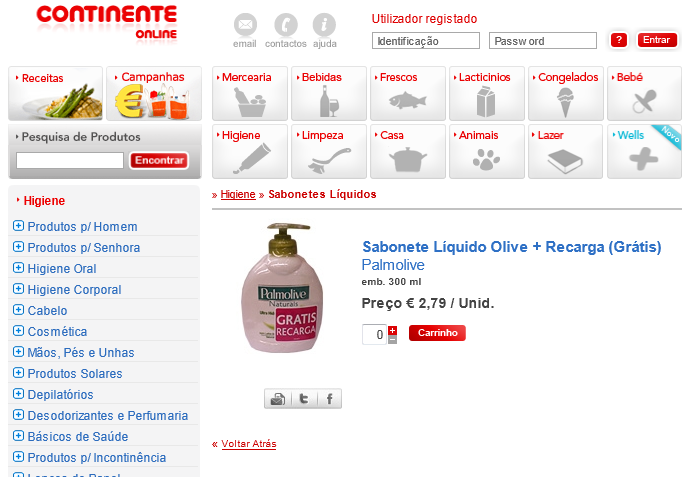Add product with Carrinho button
684x477 pixels.
(x=437, y=333)
